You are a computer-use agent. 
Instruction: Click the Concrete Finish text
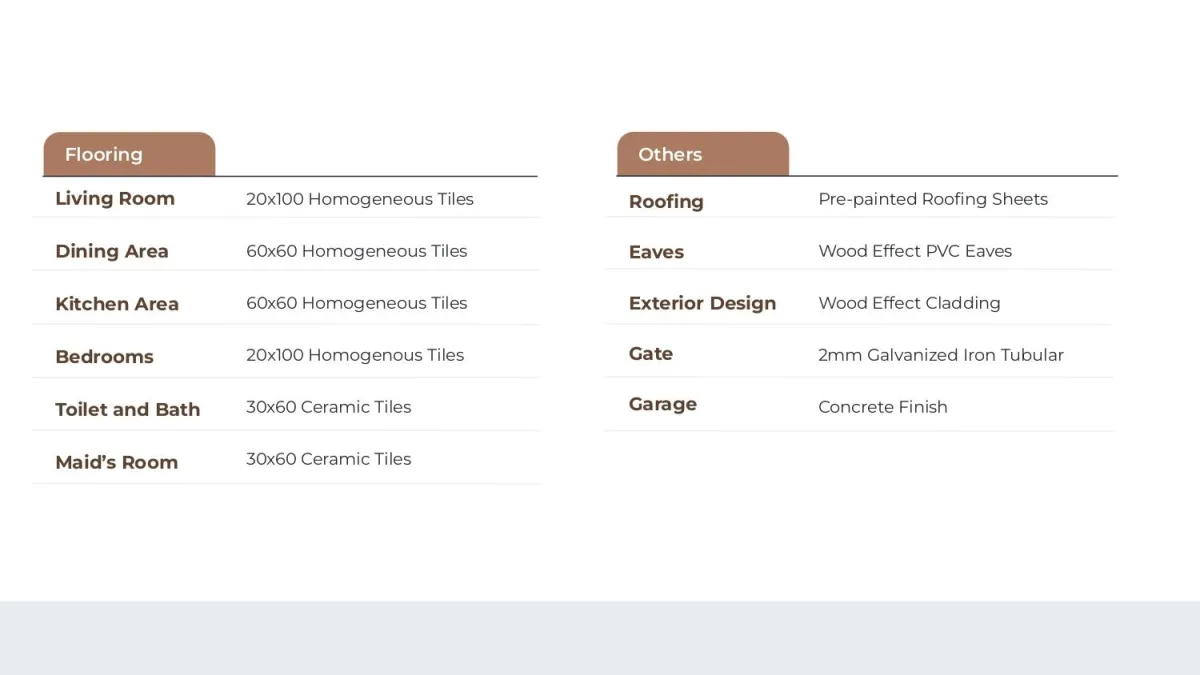[x=883, y=407]
